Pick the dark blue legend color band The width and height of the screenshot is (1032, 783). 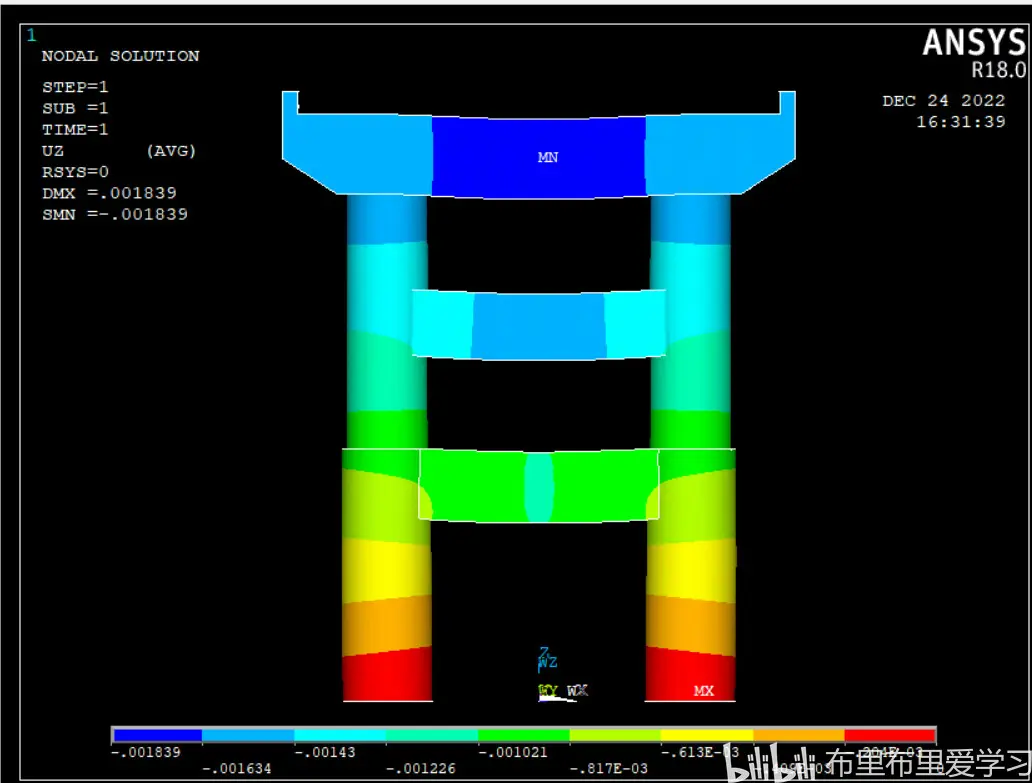click(157, 735)
